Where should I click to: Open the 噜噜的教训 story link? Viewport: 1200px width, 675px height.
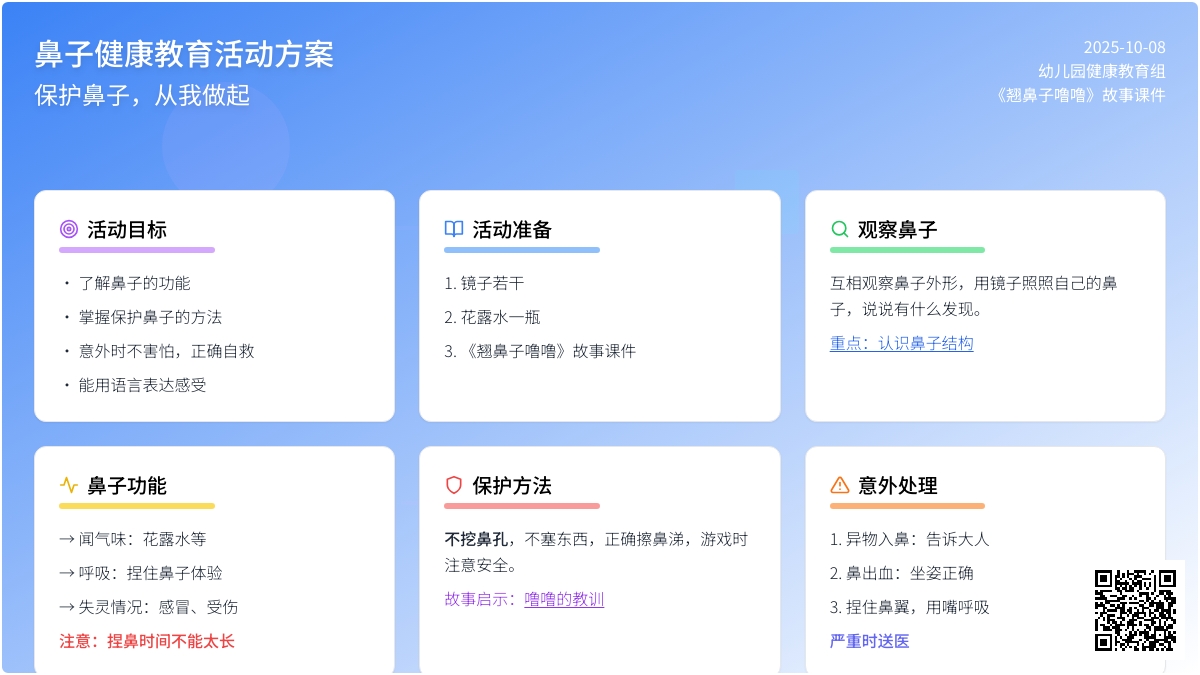pos(564,599)
